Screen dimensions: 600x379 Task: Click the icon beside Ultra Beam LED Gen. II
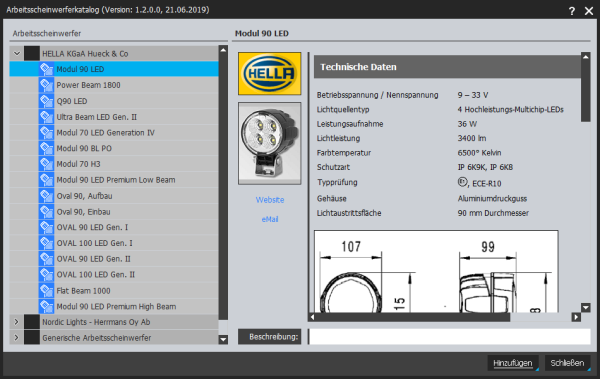[x=46, y=117]
